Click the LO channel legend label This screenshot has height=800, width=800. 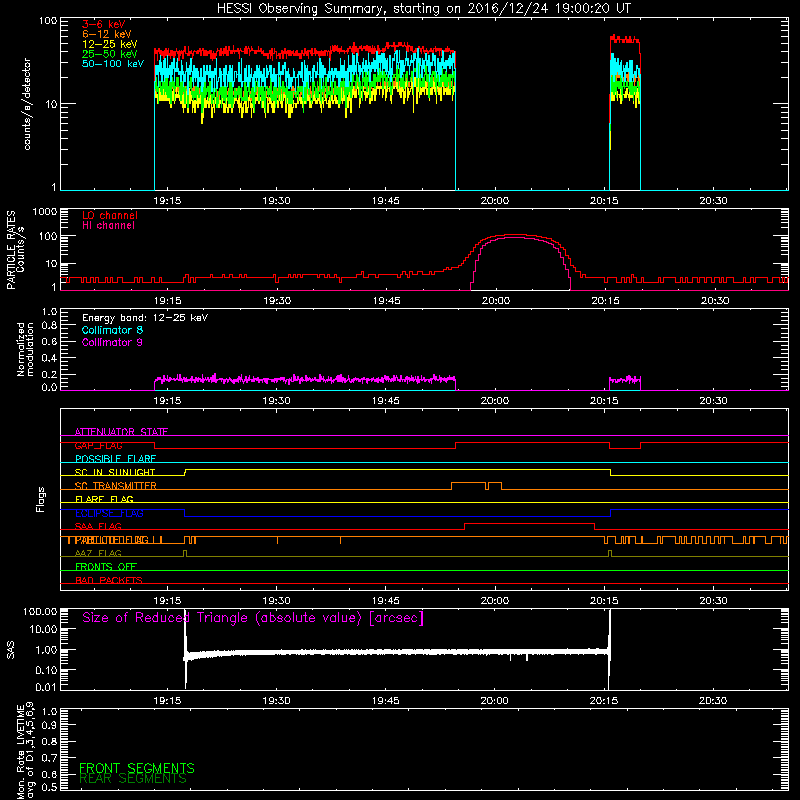click(110, 215)
